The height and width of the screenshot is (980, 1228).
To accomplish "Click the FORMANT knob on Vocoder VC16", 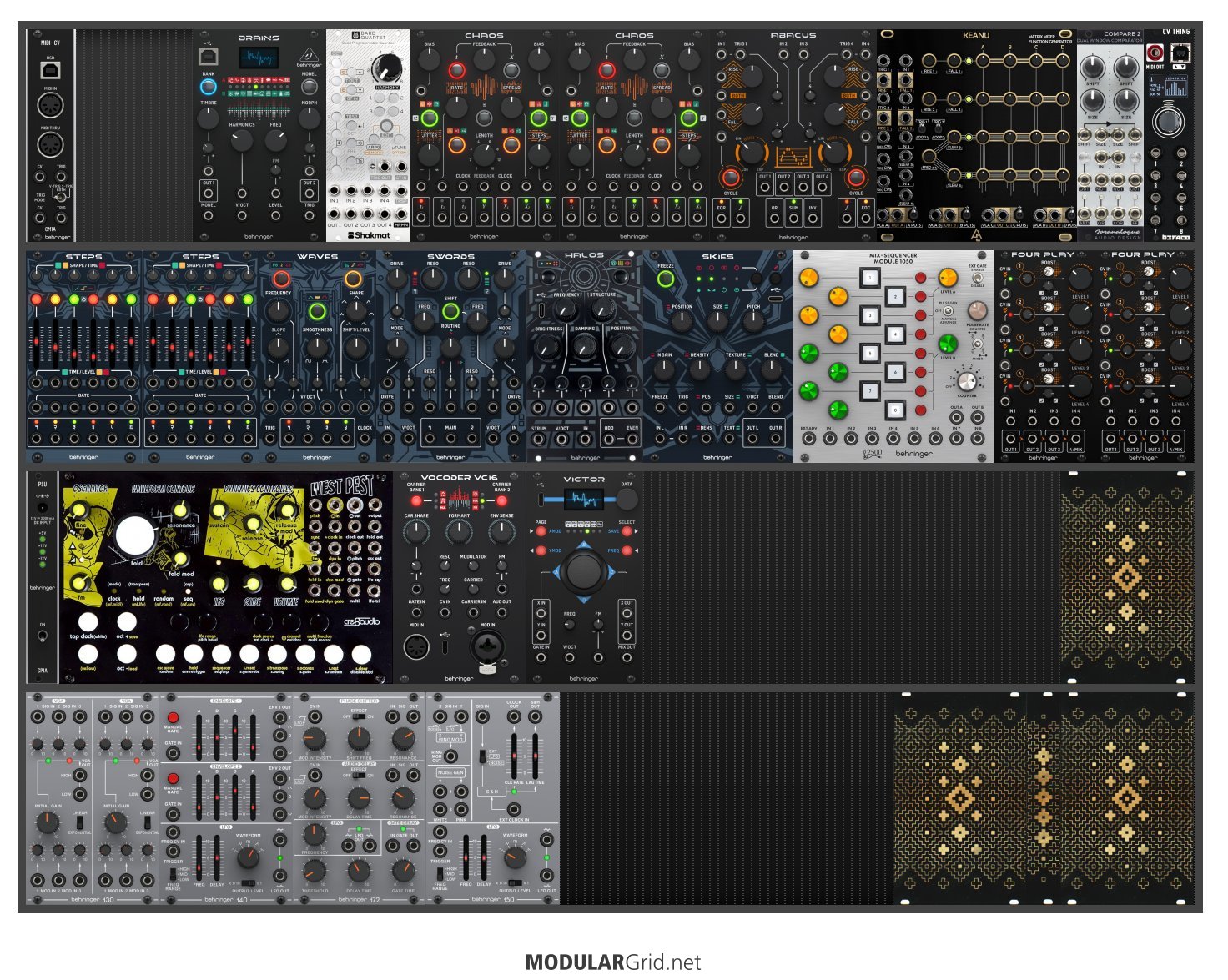I will [x=459, y=532].
